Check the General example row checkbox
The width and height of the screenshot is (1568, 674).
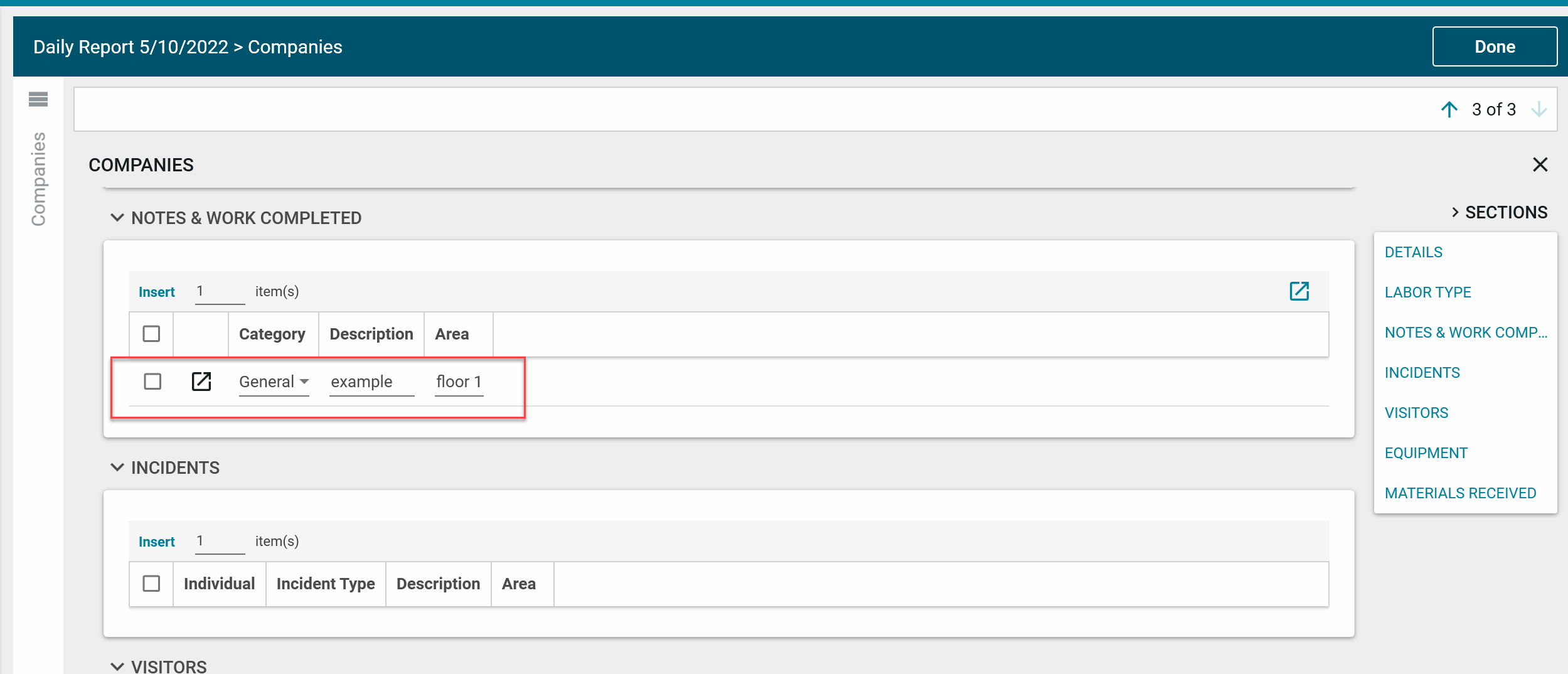click(x=152, y=382)
